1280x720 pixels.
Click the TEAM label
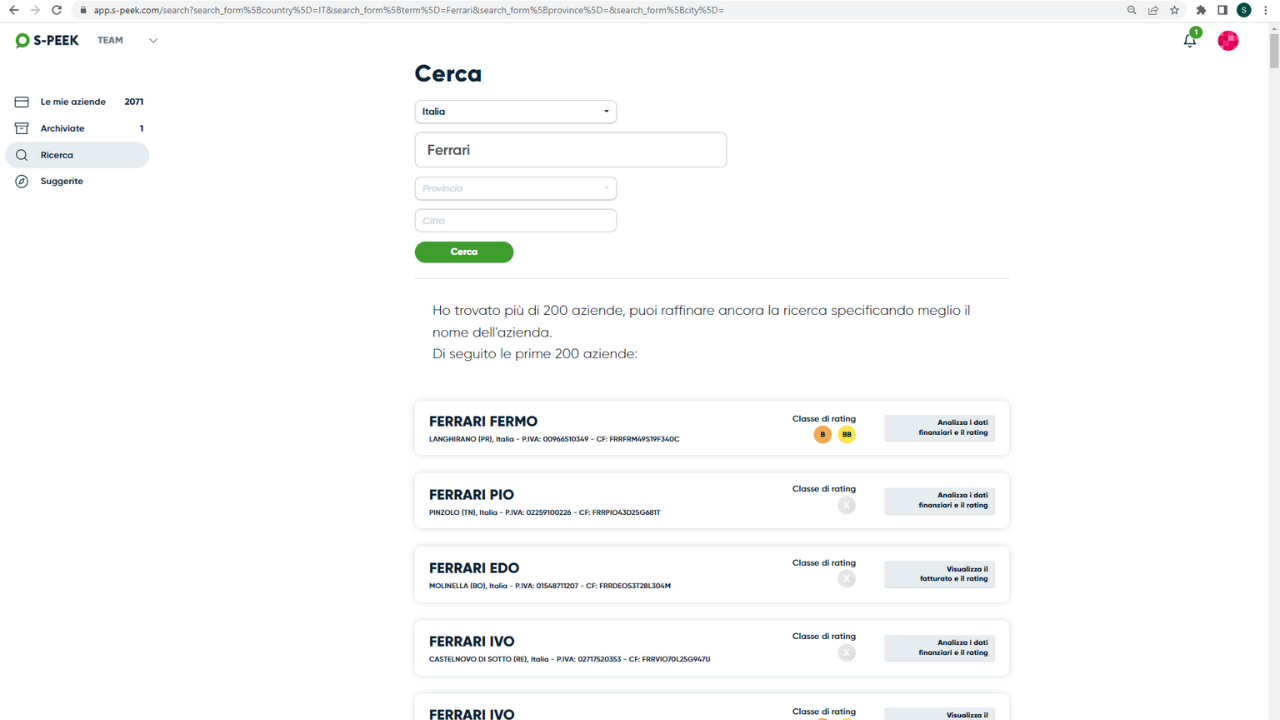click(x=110, y=41)
